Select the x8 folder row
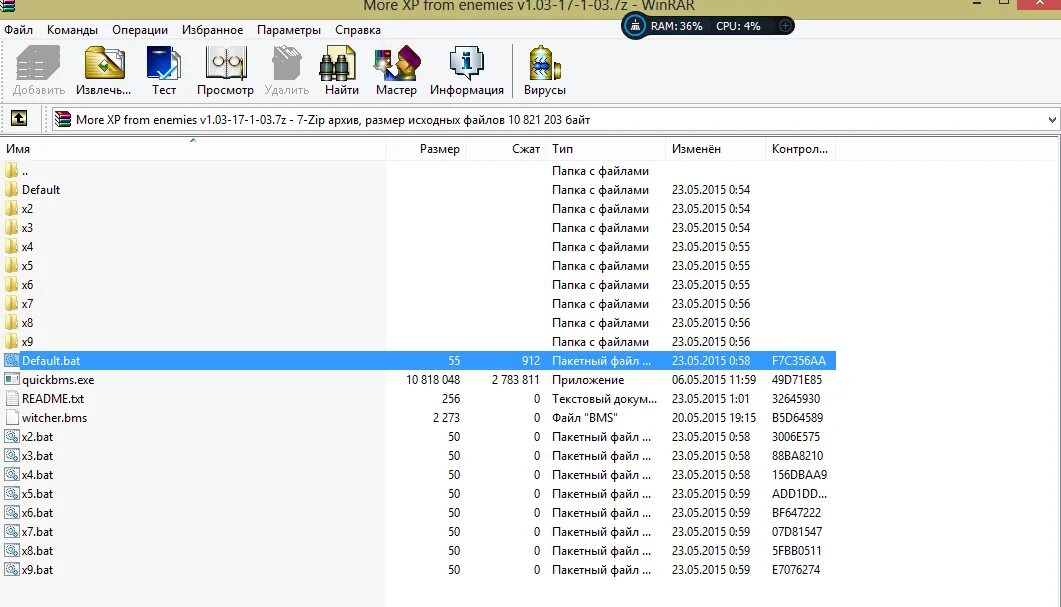Screen dimensions: 1061x607 pyautogui.click(x=418, y=323)
